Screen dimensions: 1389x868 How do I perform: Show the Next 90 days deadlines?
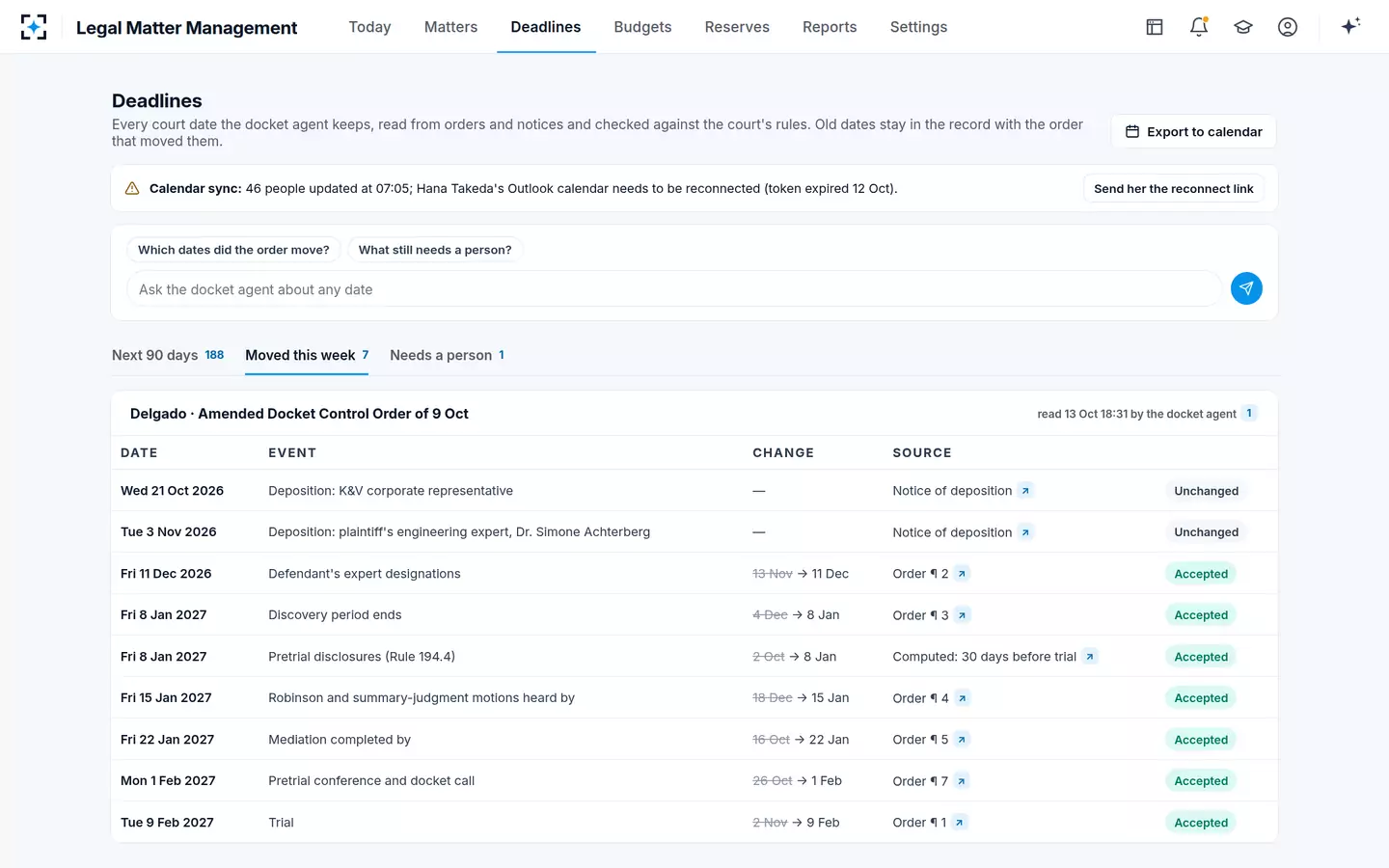pyautogui.click(x=168, y=355)
